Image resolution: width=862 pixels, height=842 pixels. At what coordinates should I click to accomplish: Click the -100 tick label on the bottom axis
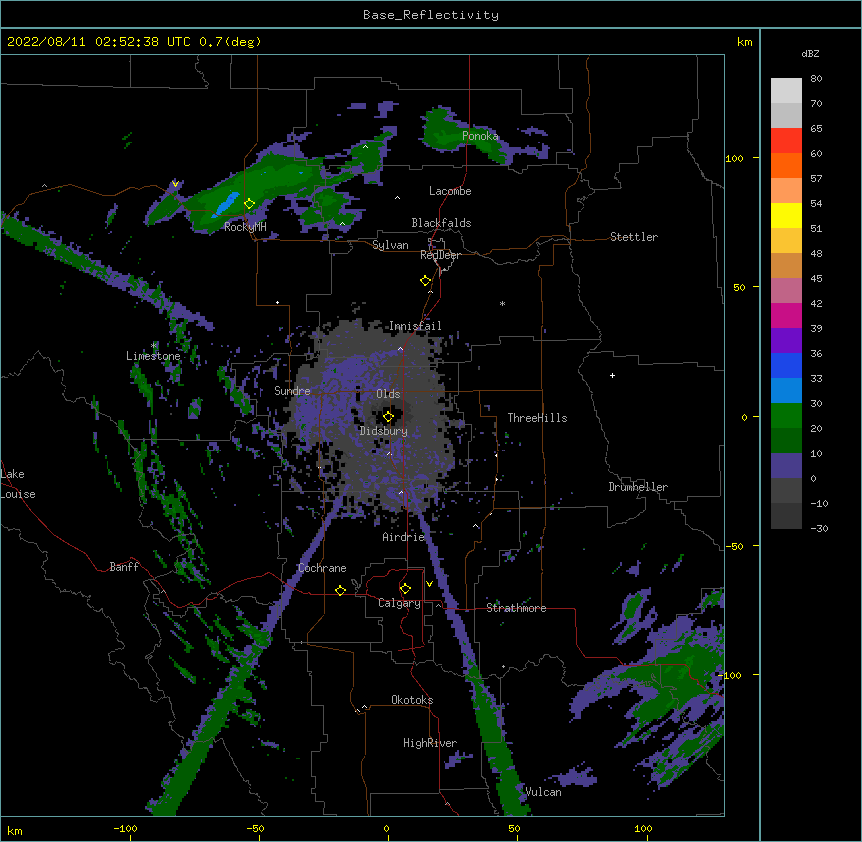coord(125,828)
